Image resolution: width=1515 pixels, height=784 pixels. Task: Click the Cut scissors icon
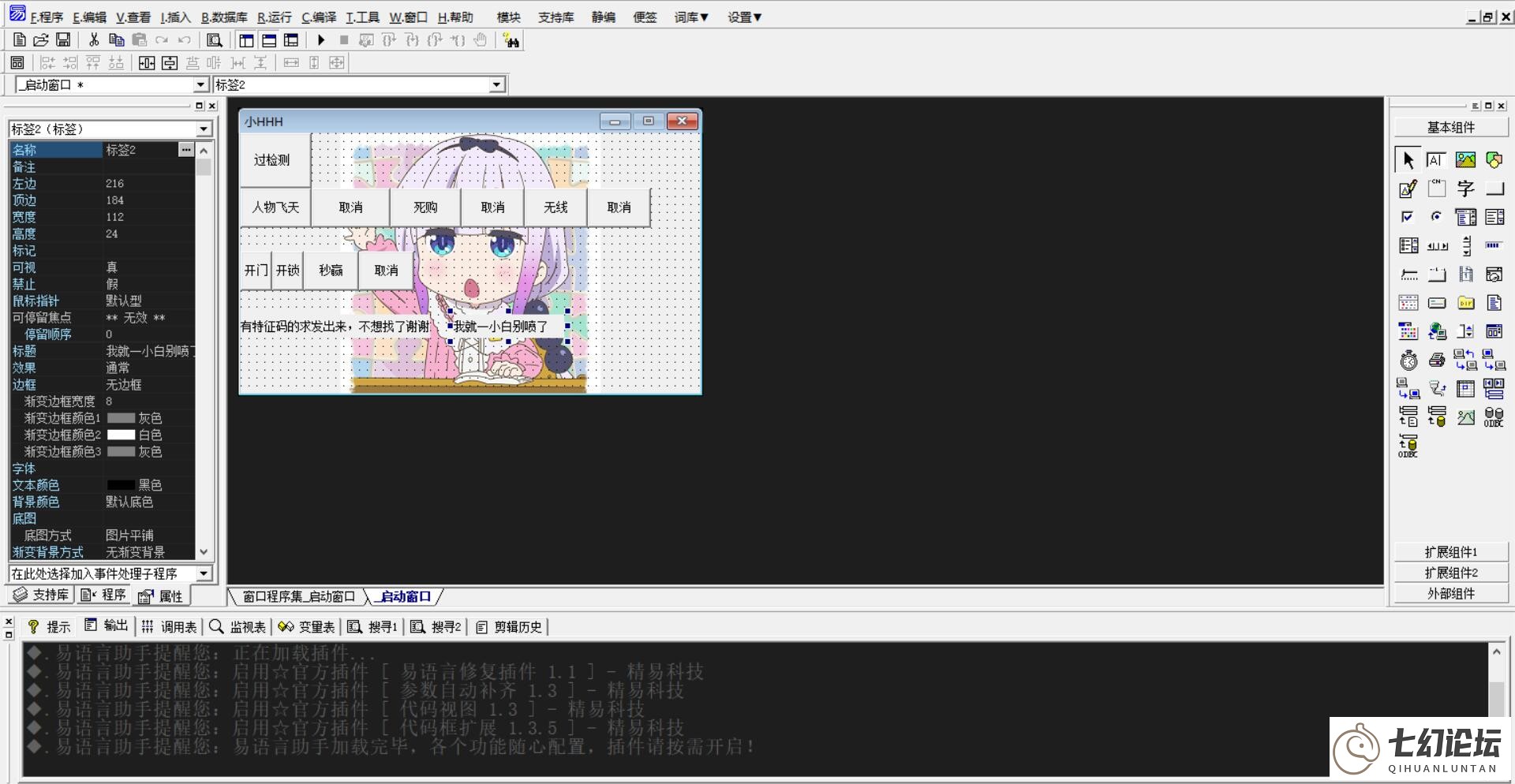[94, 39]
